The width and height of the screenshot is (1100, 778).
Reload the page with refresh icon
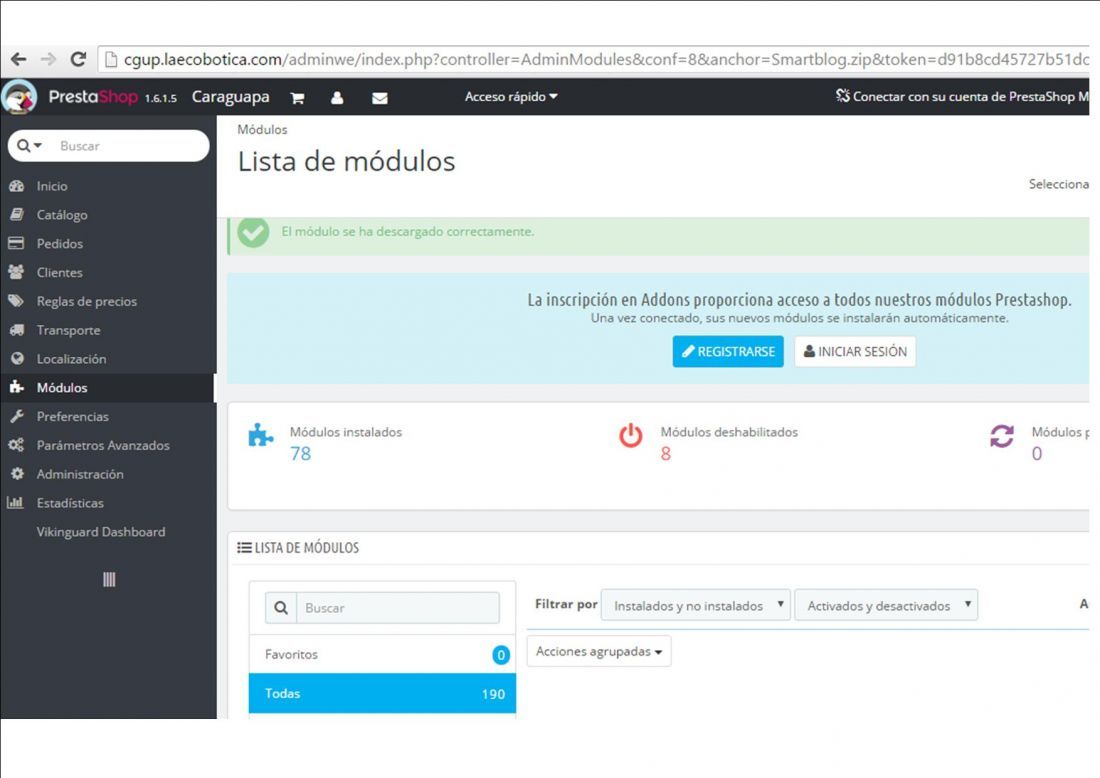pos(78,59)
